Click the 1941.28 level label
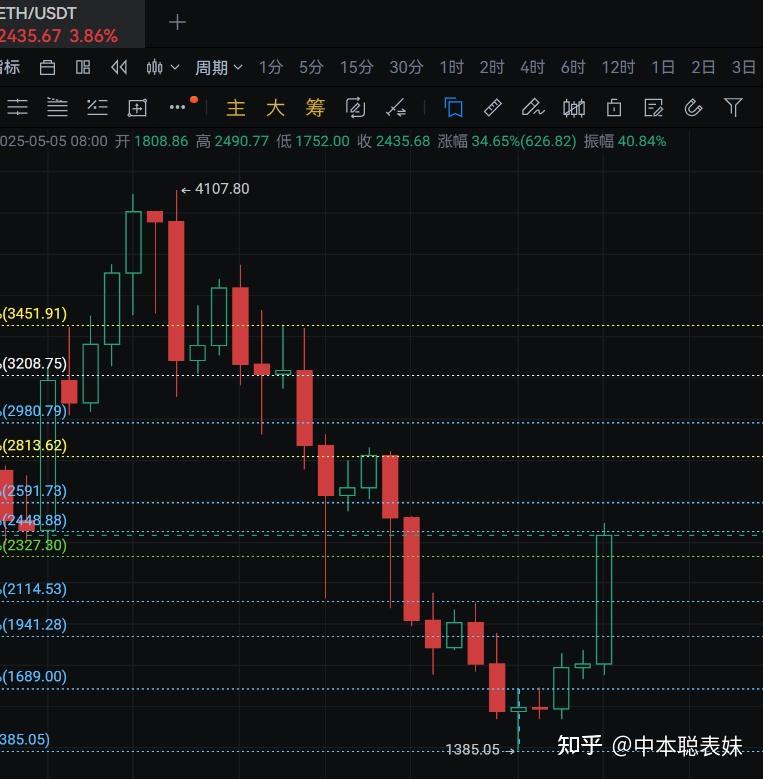The image size is (763, 779). point(34,624)
